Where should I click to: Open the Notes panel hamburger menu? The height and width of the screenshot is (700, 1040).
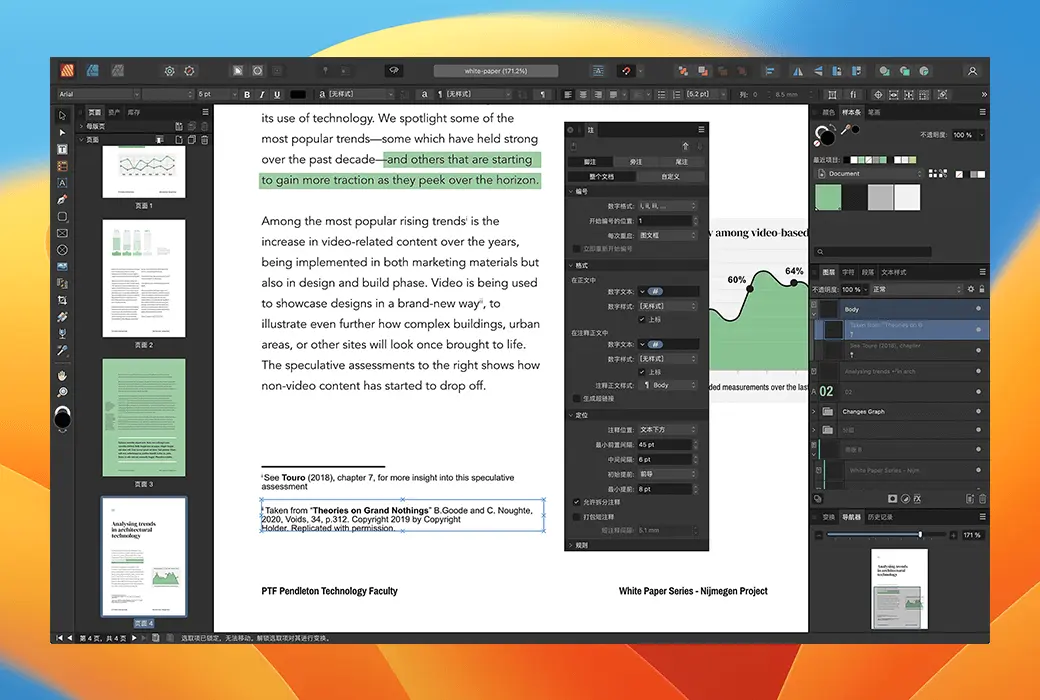point(701,129)
